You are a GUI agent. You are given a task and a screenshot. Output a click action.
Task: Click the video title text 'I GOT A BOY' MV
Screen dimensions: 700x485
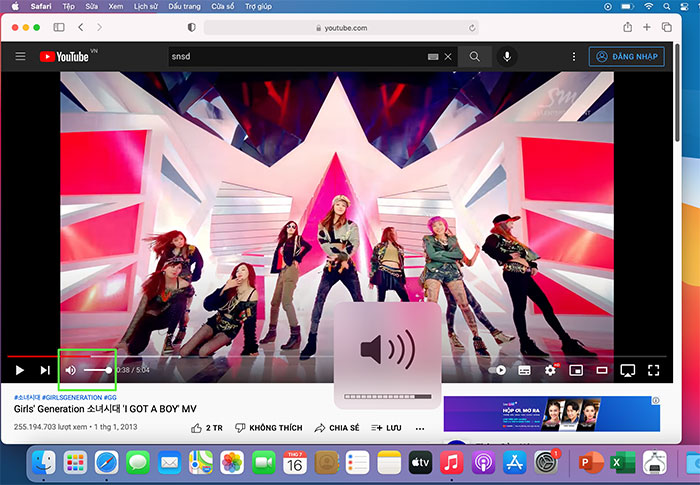click(x=105, y=409)
